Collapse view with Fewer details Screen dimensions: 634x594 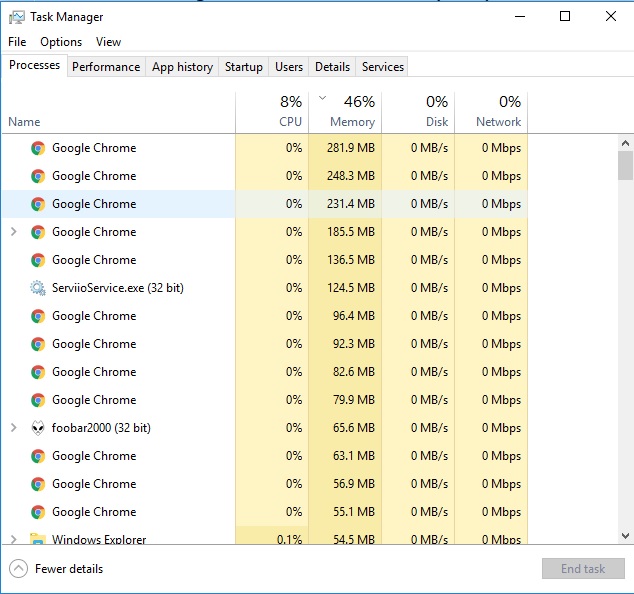pyautogui.click(x=57, y=569)
